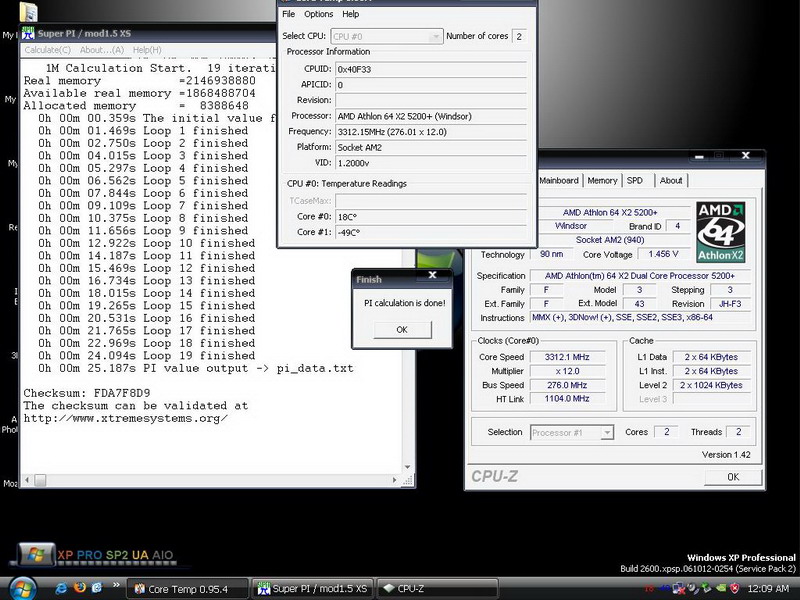Image resolution: width=800 pixels, height=600 pixels.
Task: Click the CPUID field 0x40F33
Action: tap(431, 69)
